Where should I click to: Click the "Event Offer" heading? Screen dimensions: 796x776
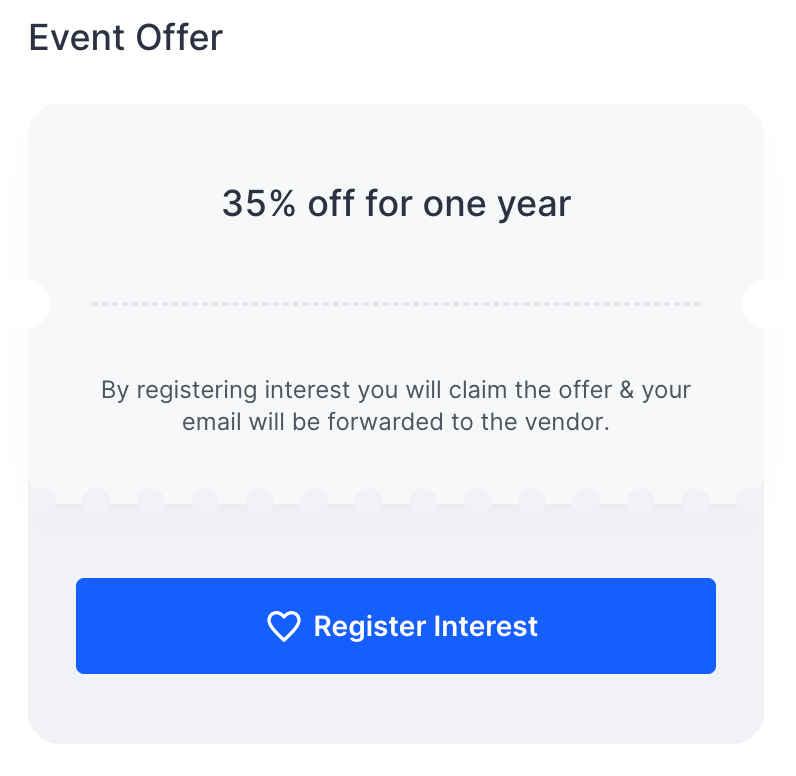pyautogui.click(x=126, y=38)
